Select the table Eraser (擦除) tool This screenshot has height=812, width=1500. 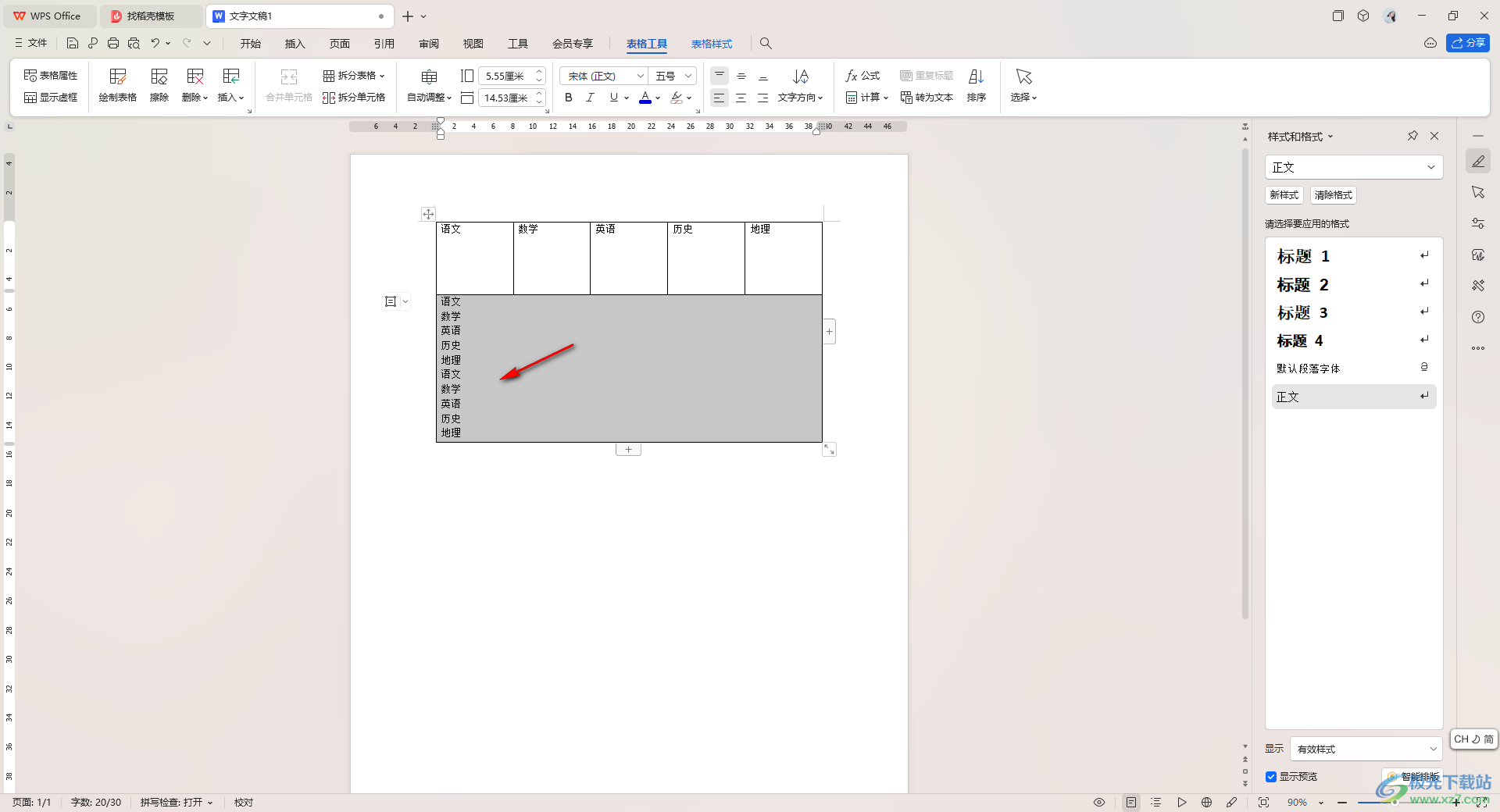point(159,85)
